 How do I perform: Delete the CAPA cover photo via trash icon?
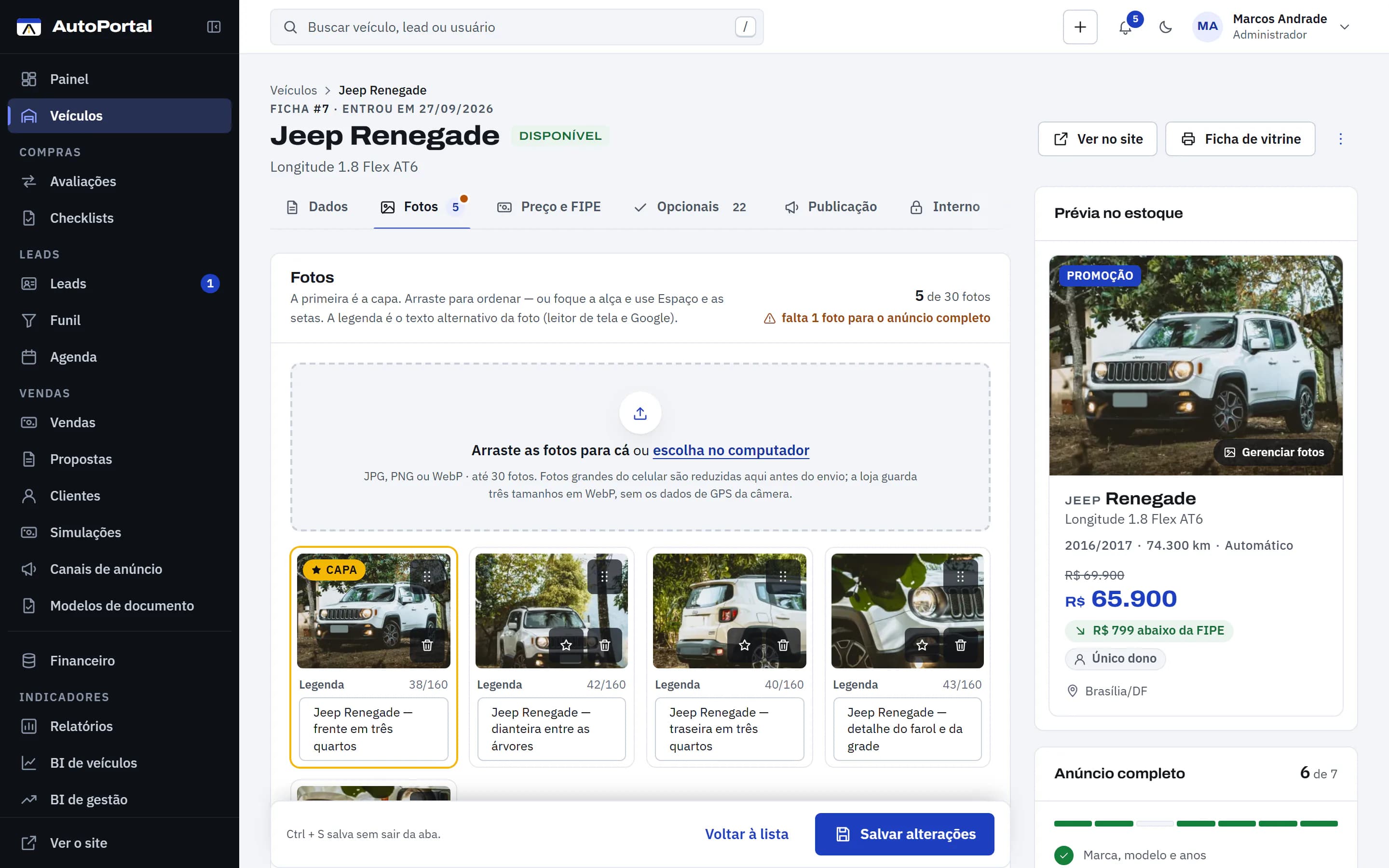point(427,645)
